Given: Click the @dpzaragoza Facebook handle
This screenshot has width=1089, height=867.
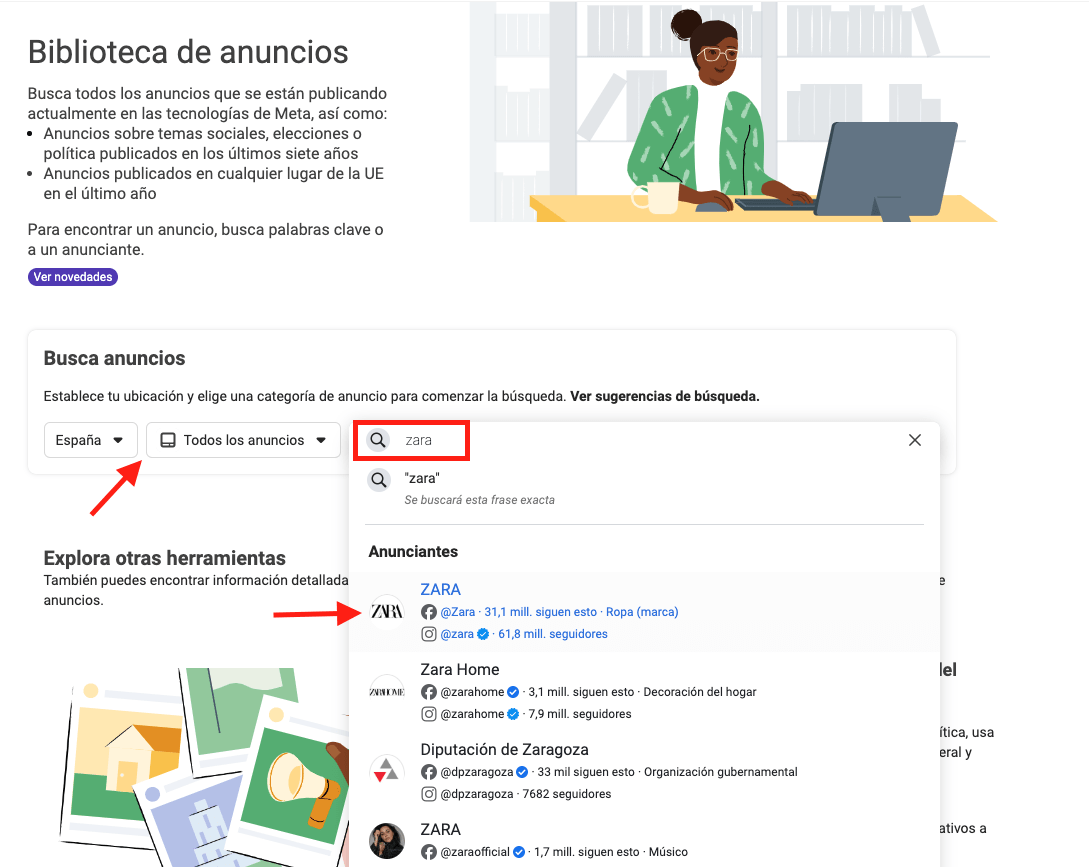Looking at the screenshot, I should pos(477,772).
